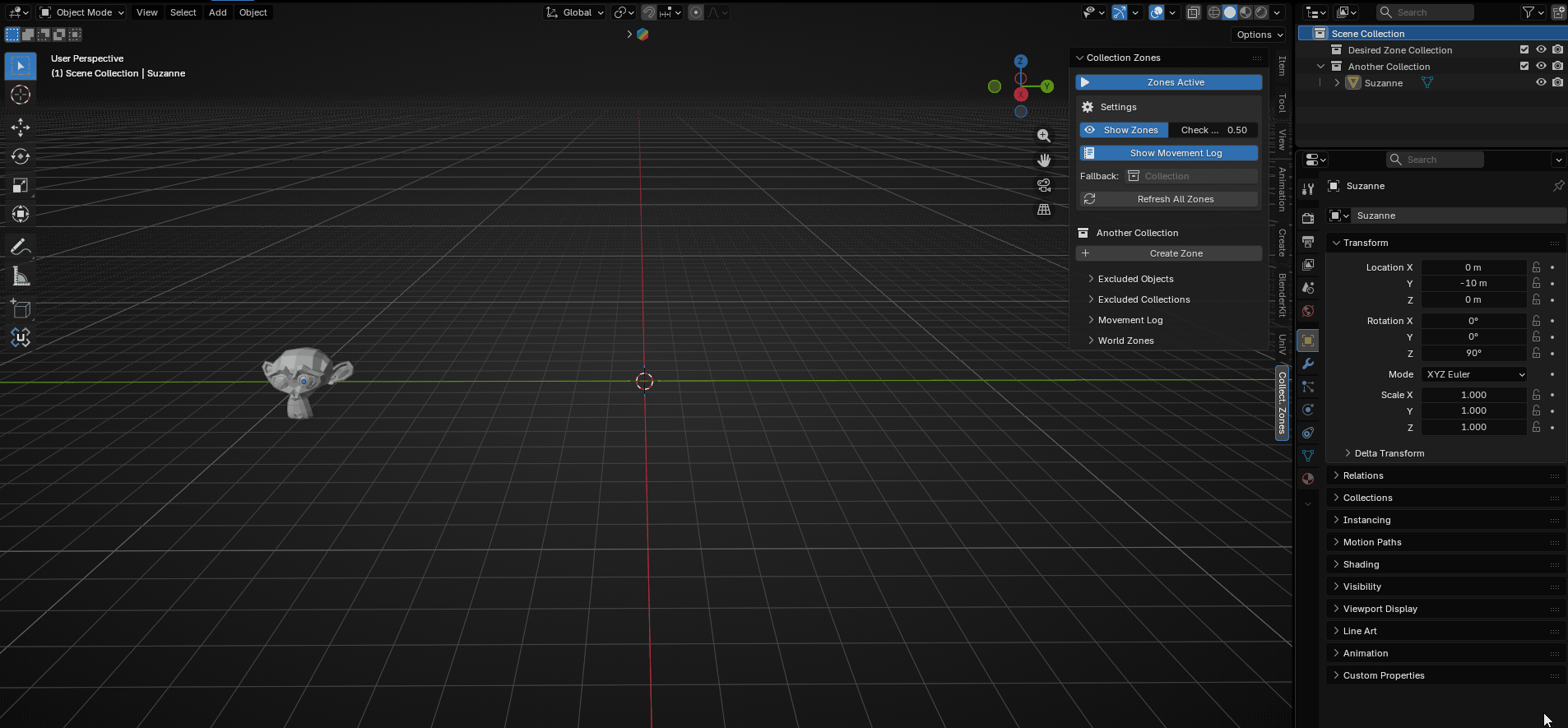The height and width of the screenshot is (728, 1568).
Task: Open the Physics properties tab
Action: [1308, 409]
